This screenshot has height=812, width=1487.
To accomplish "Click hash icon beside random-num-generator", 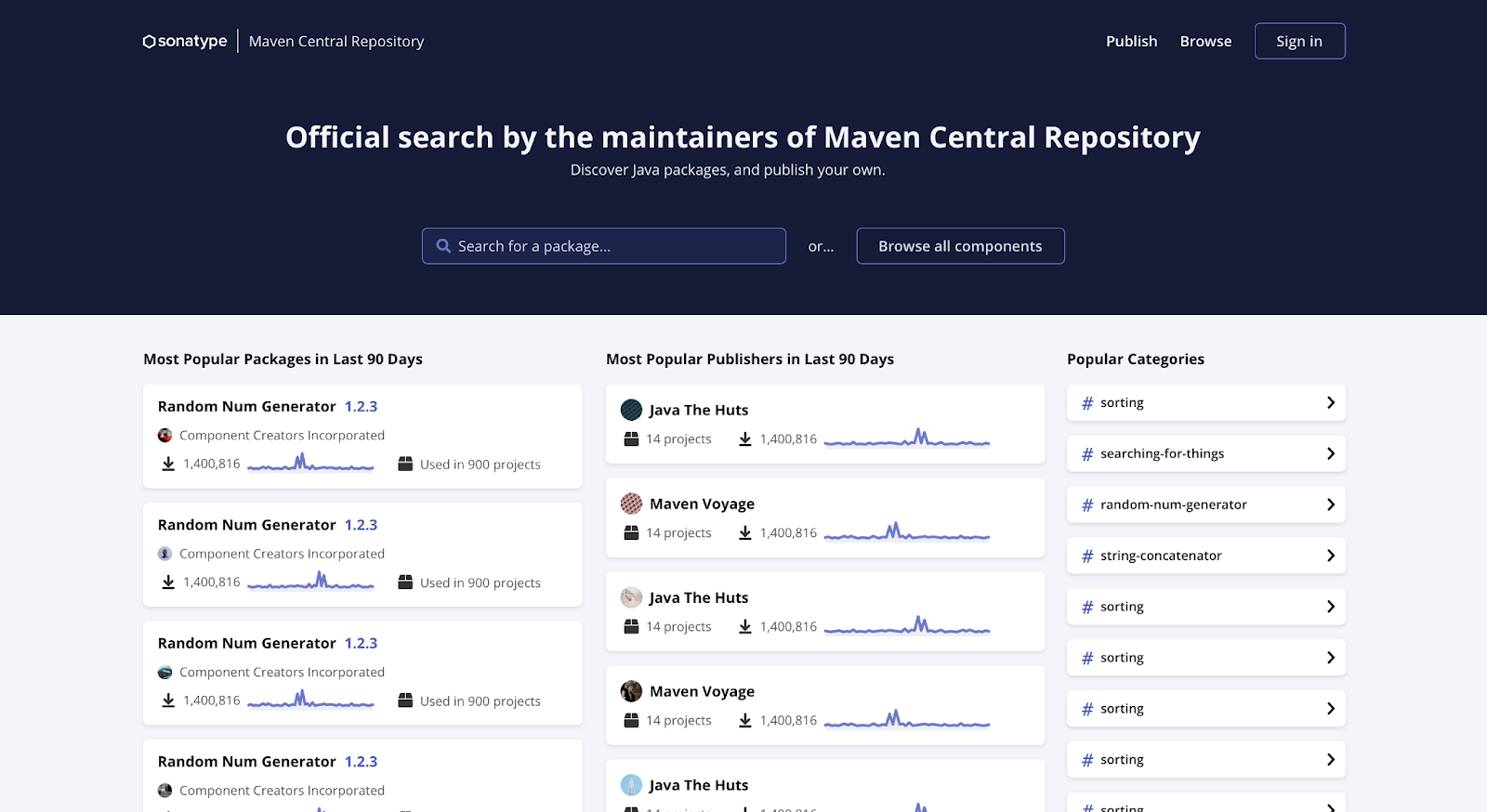I will [1087, 504].
